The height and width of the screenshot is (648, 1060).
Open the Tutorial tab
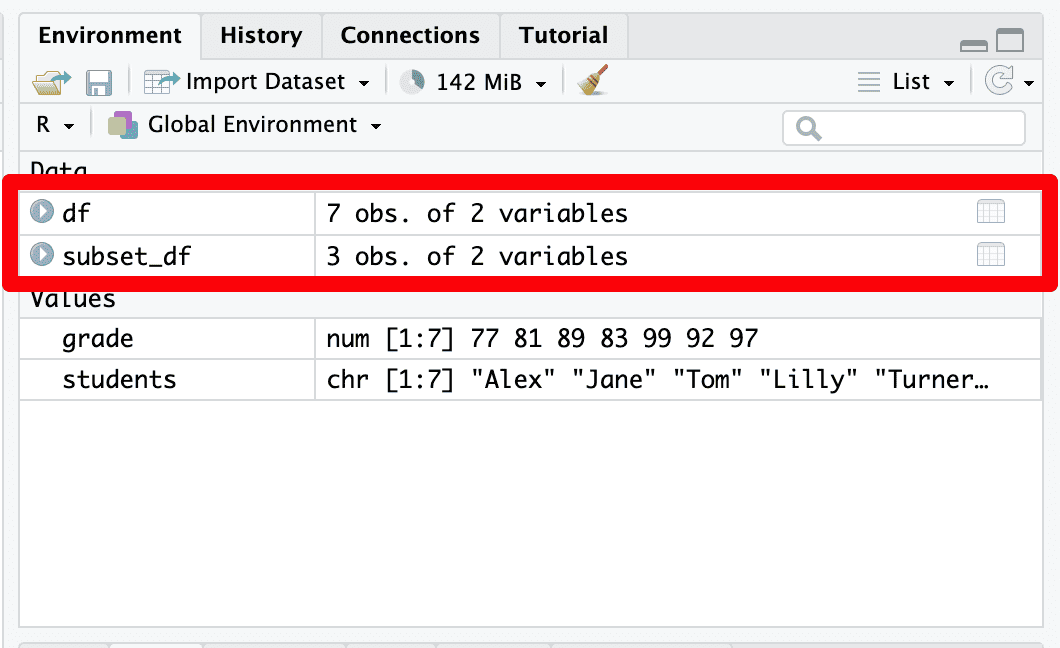click(x=563, y=36)
